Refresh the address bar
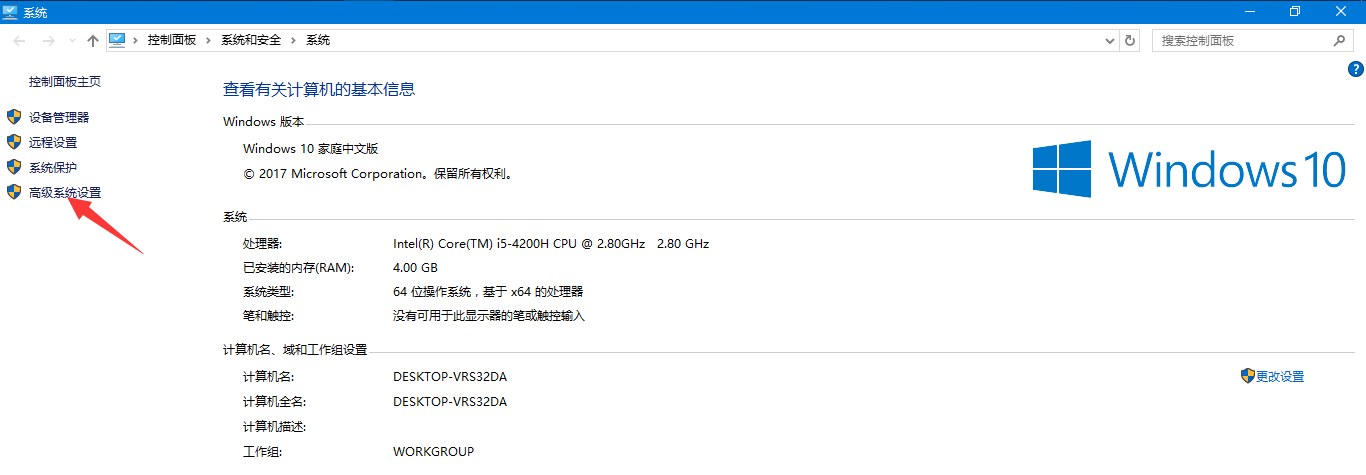 (x=1130, y=41)
